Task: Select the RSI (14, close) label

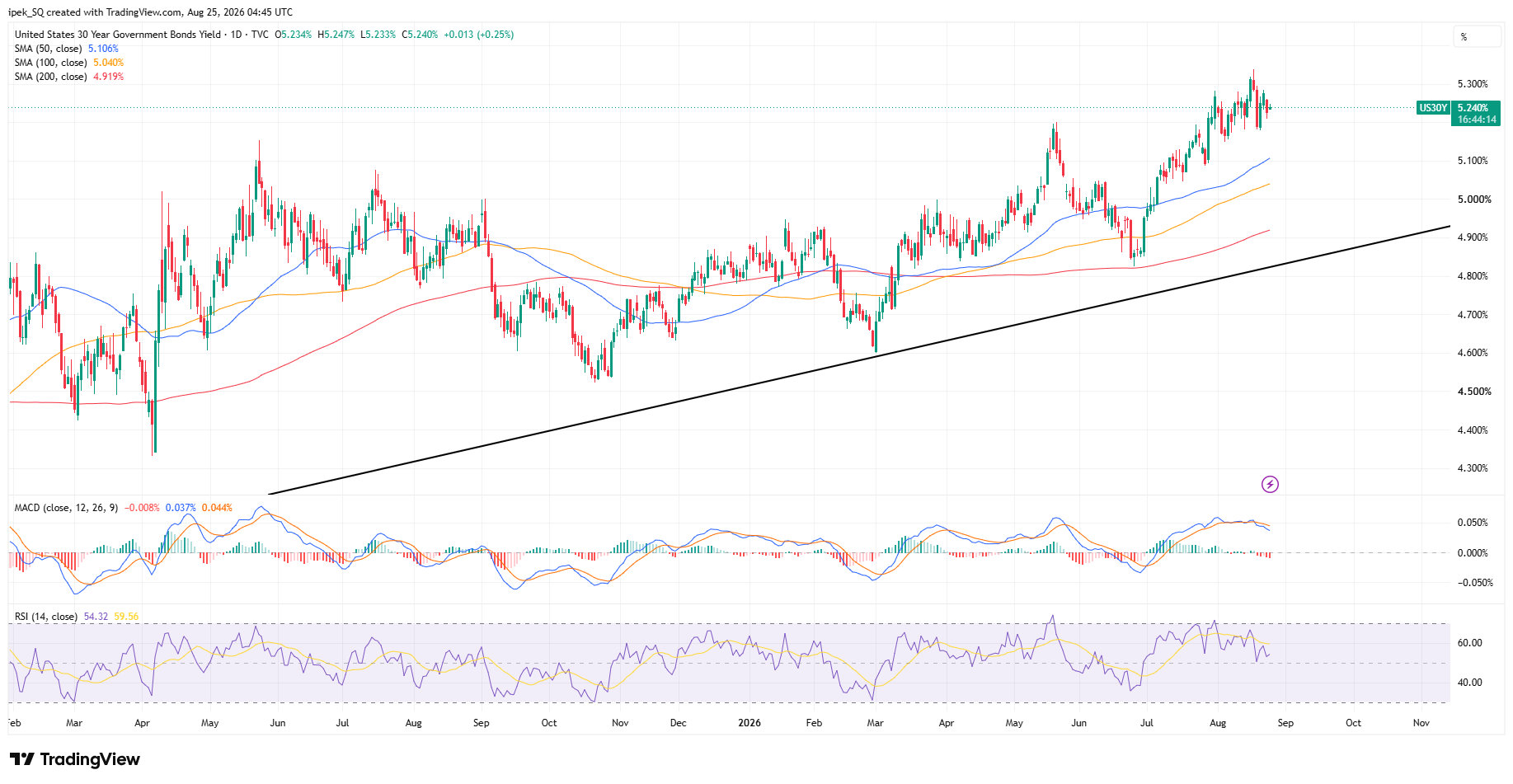Action: coord(46,617)
